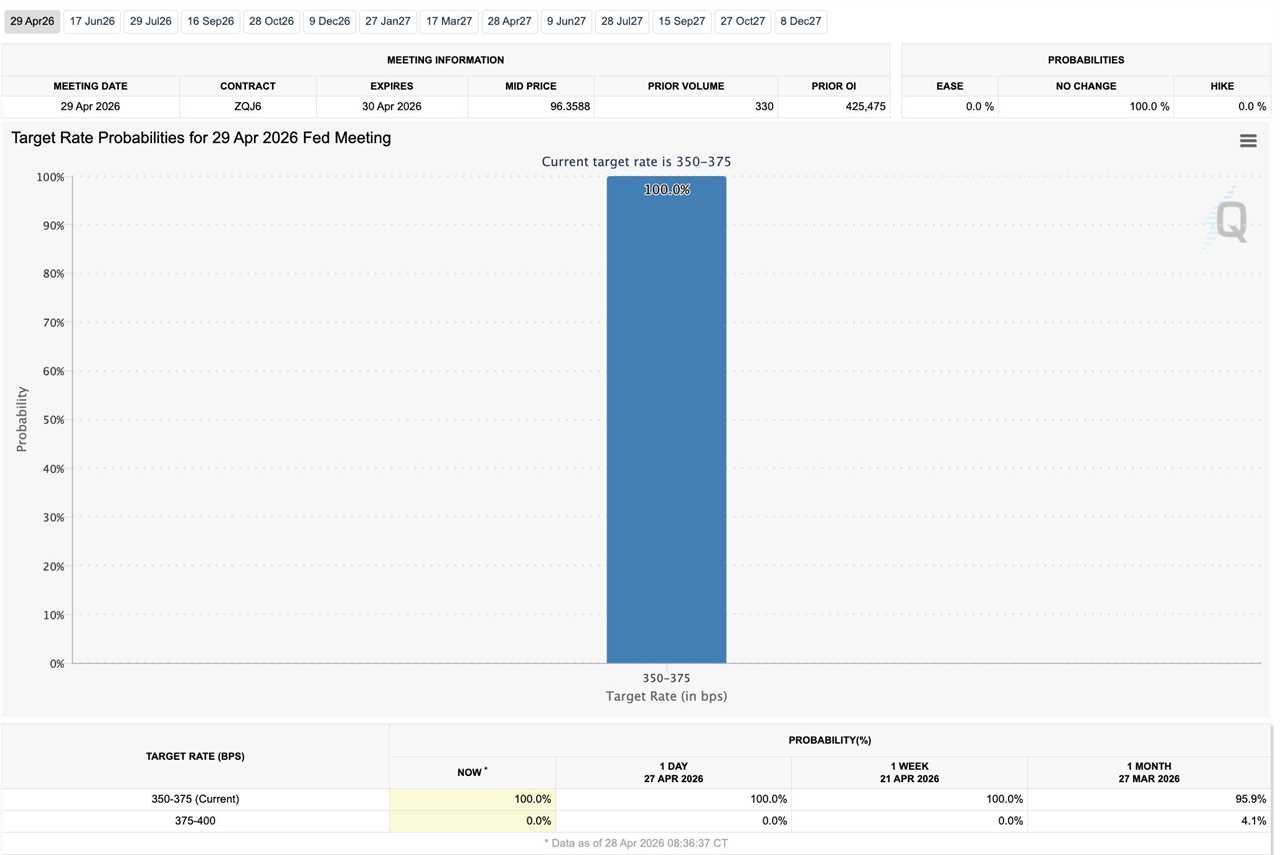Open the final 8 Dec27 meeting tab
This screenshot has height=855, width=1280.
click(800, 20)
